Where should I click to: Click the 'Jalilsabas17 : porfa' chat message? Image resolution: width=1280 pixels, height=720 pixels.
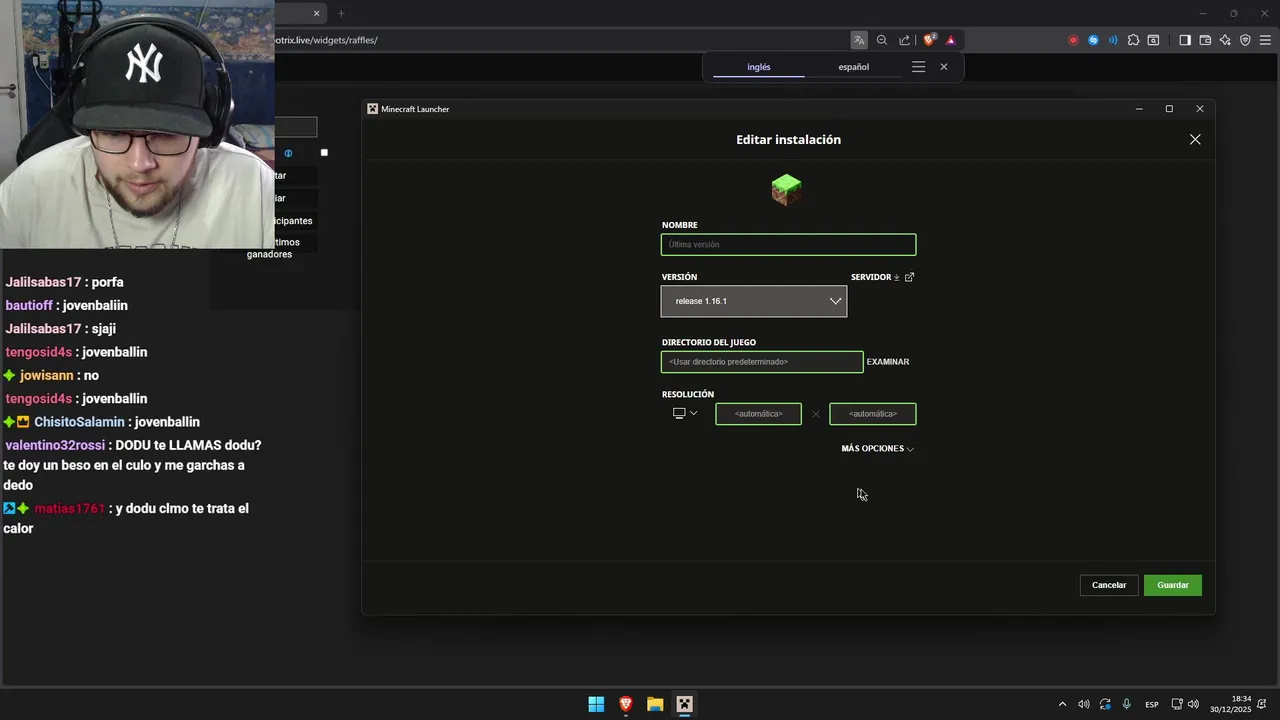pos(65,282)
